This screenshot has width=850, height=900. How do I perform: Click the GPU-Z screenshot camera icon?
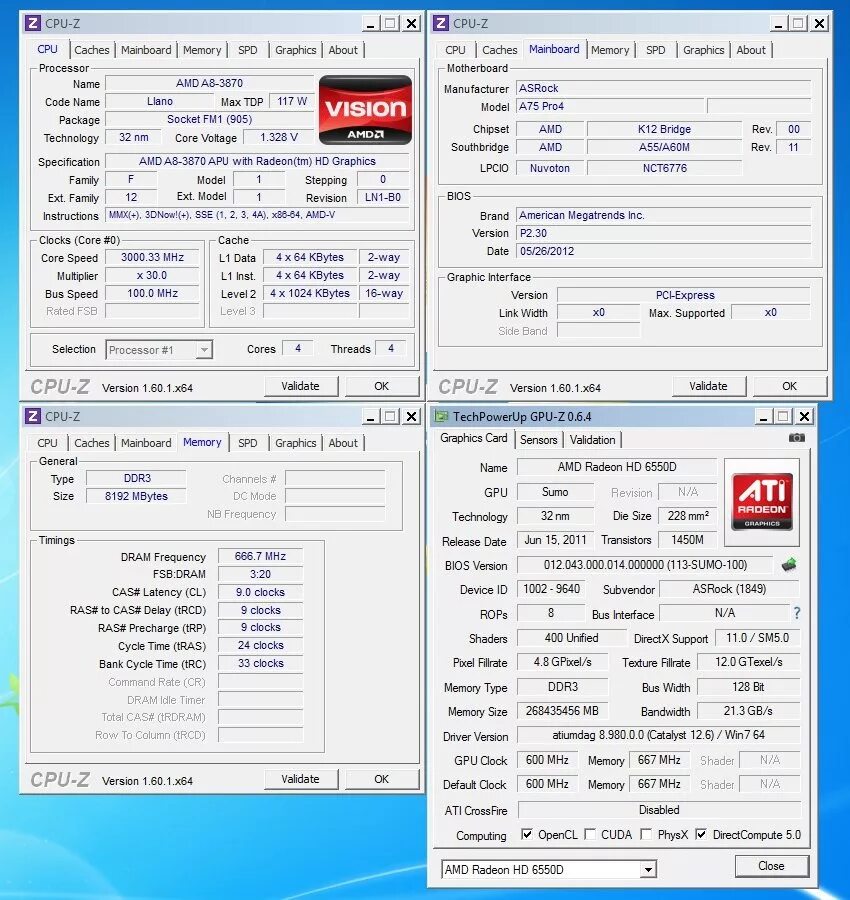[x=796, y=438]
